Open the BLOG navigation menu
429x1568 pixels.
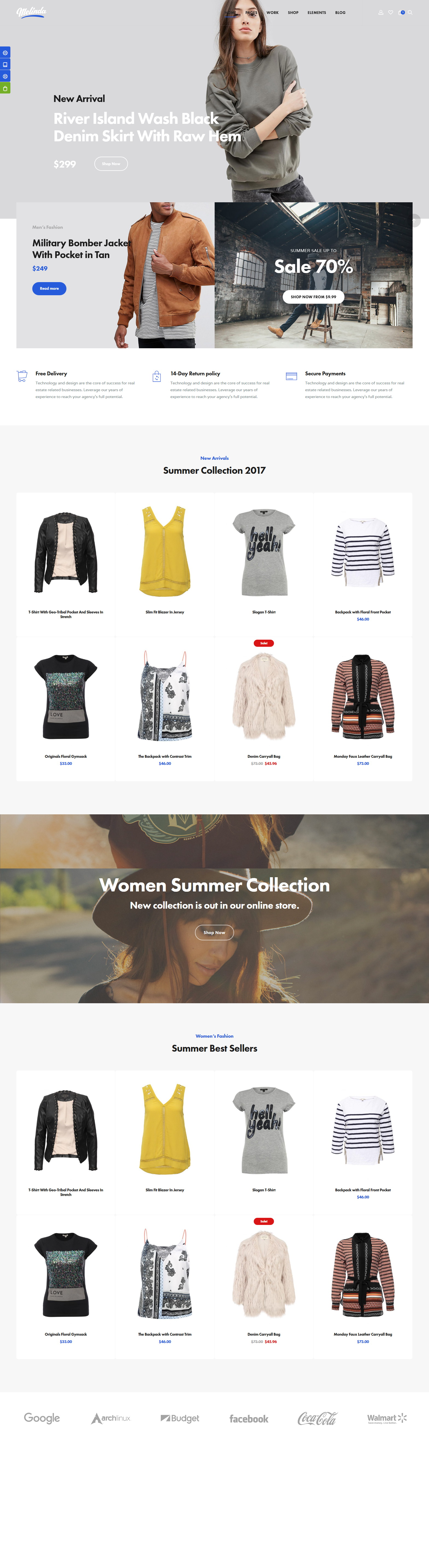pyautogui.click(x=340, y=12)
